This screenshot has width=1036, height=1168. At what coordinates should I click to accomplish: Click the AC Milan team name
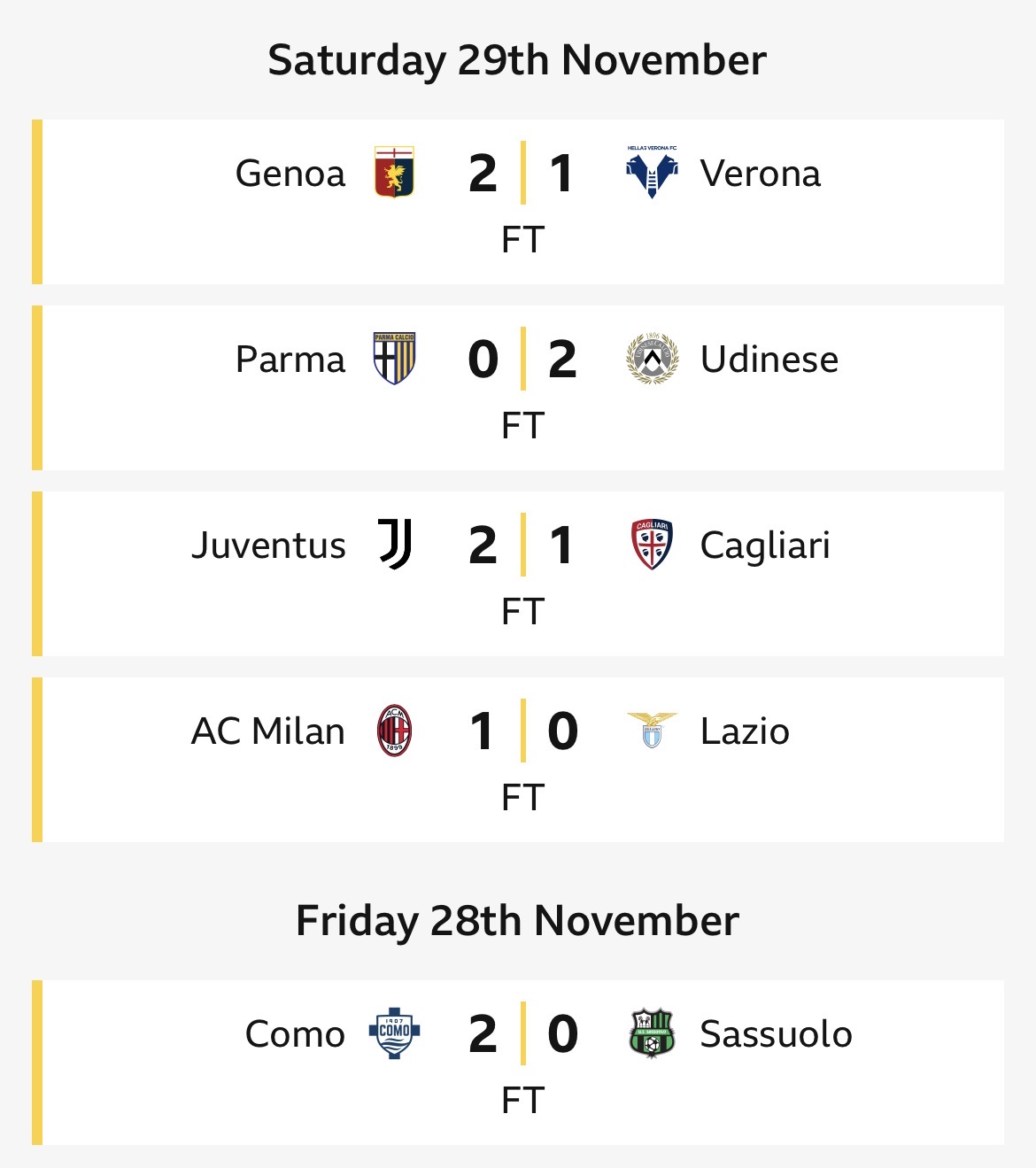tap(268, 731)
